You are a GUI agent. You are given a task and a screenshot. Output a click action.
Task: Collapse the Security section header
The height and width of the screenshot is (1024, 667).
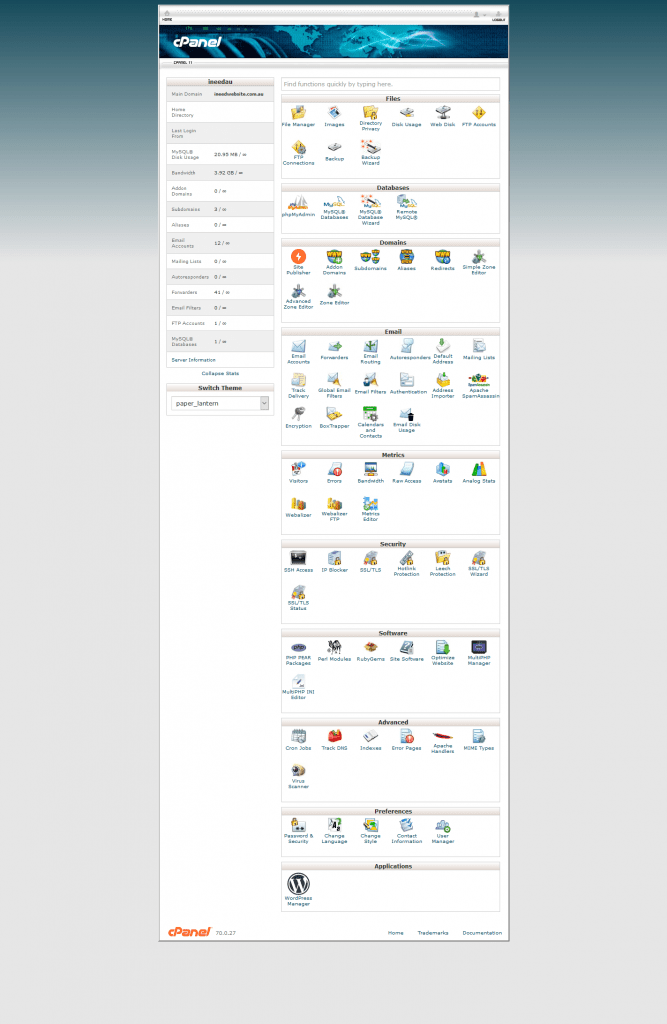pos(390,544)
